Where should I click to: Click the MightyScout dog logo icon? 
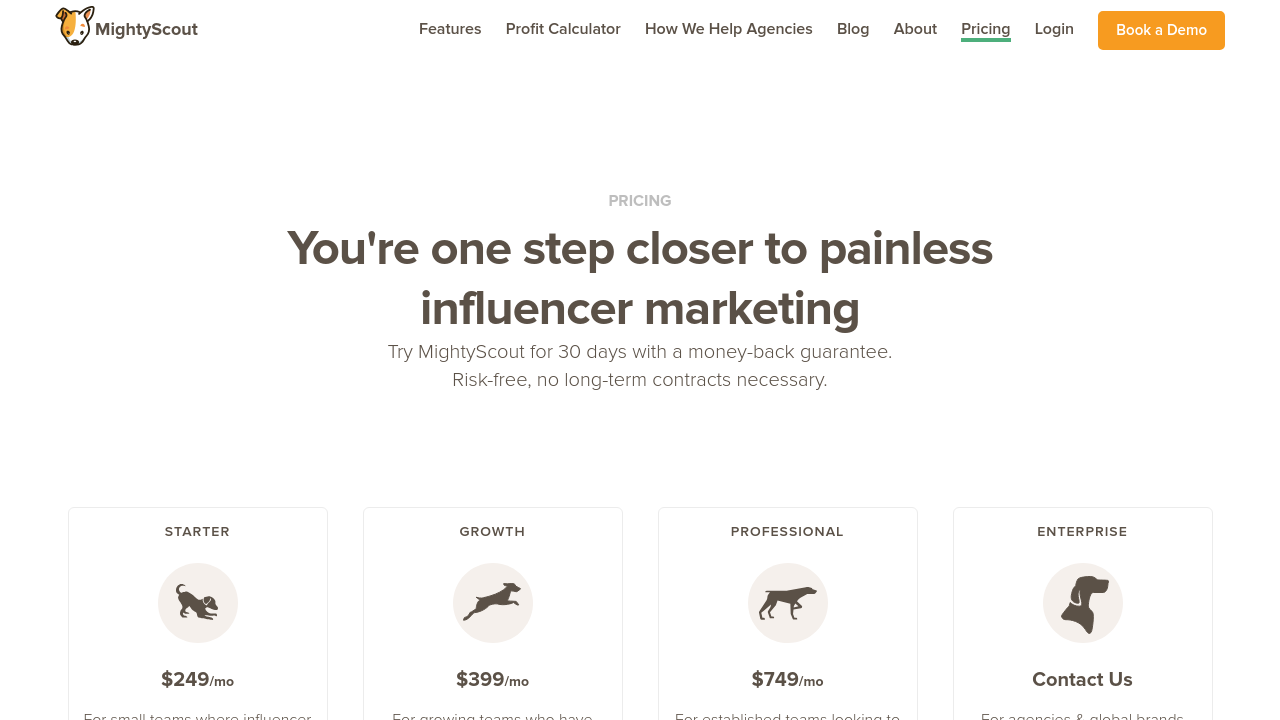(x=75, y=26)
